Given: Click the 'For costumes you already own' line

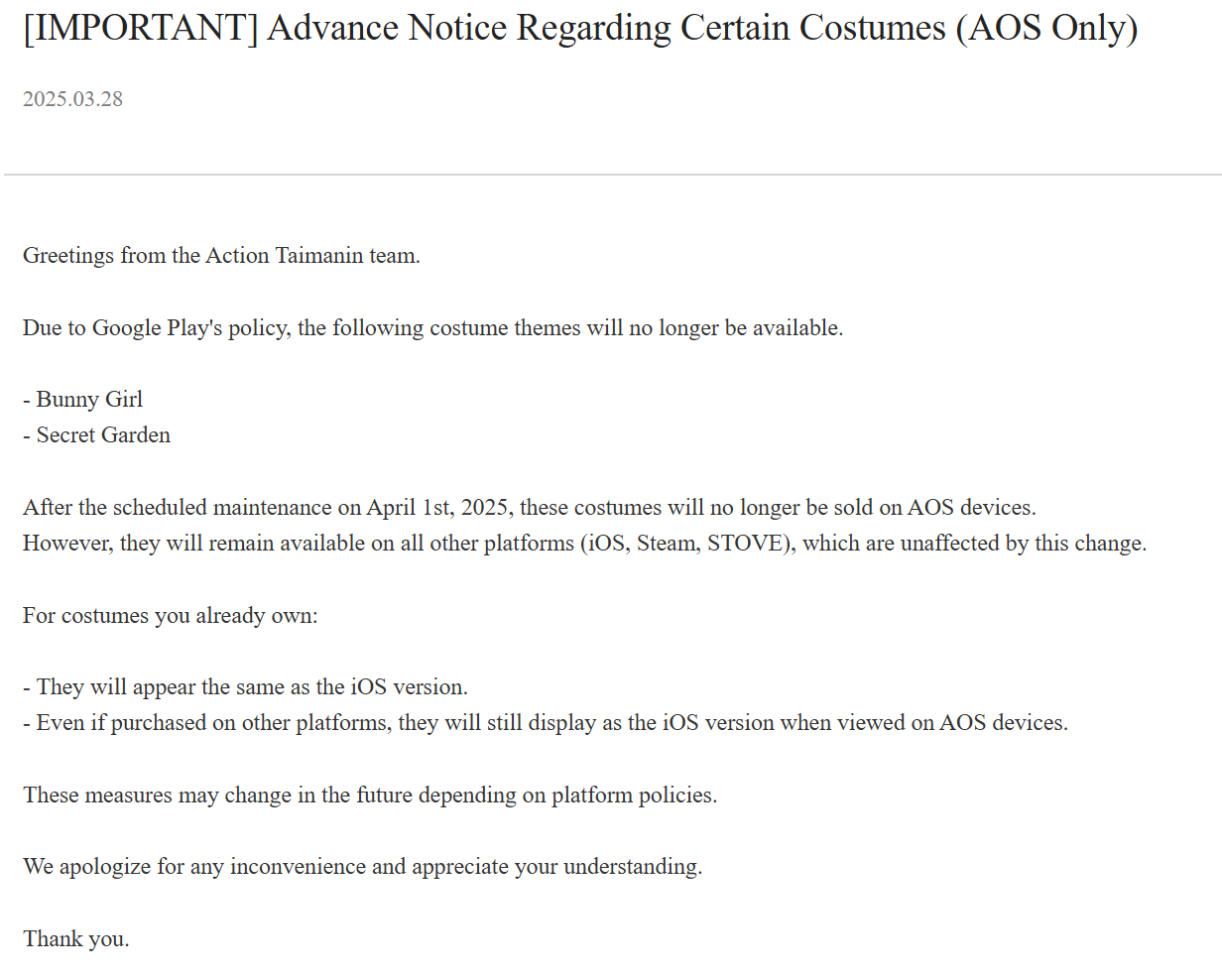Looking at the screenshot, I should (x=171, y=616).
